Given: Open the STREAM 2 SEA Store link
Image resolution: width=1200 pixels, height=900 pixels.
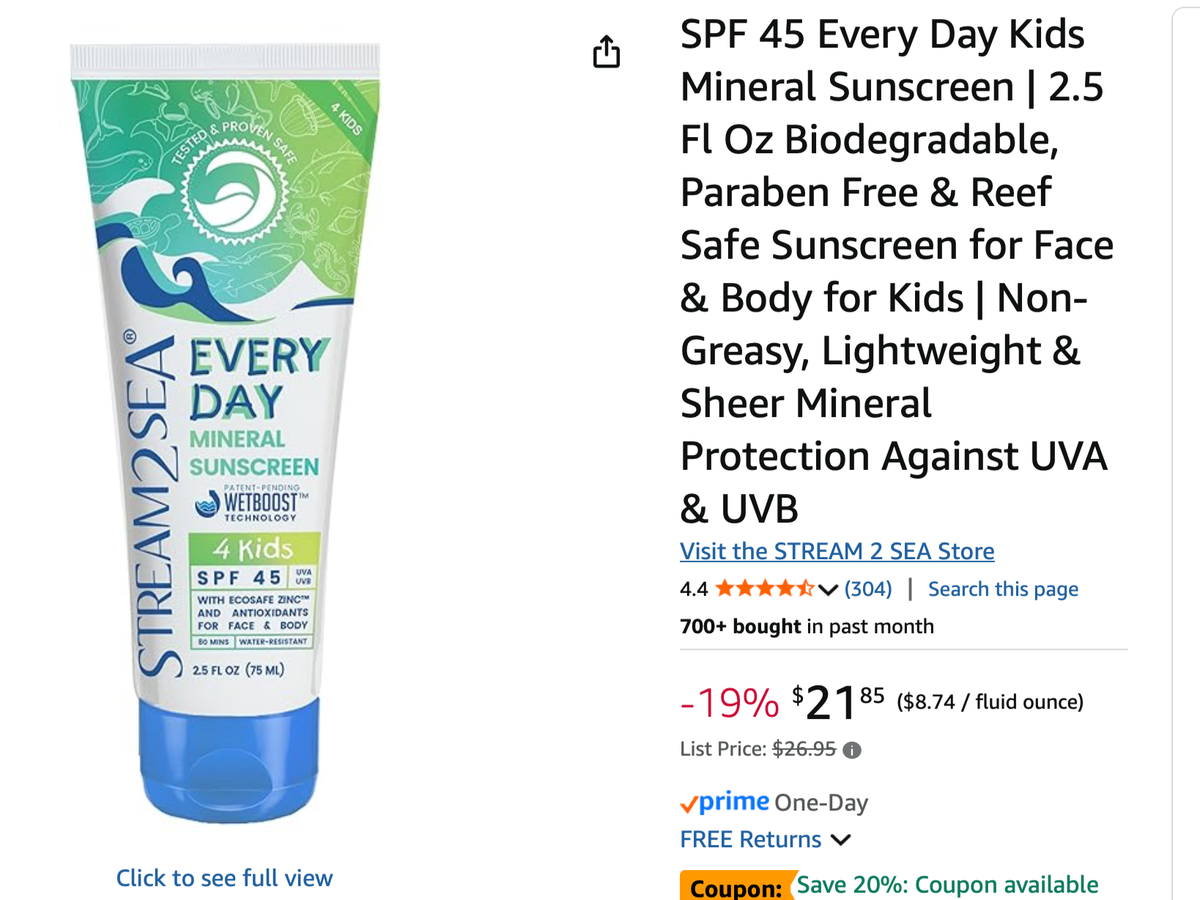Looking at the screenshot, I should (x=837, y=551).
